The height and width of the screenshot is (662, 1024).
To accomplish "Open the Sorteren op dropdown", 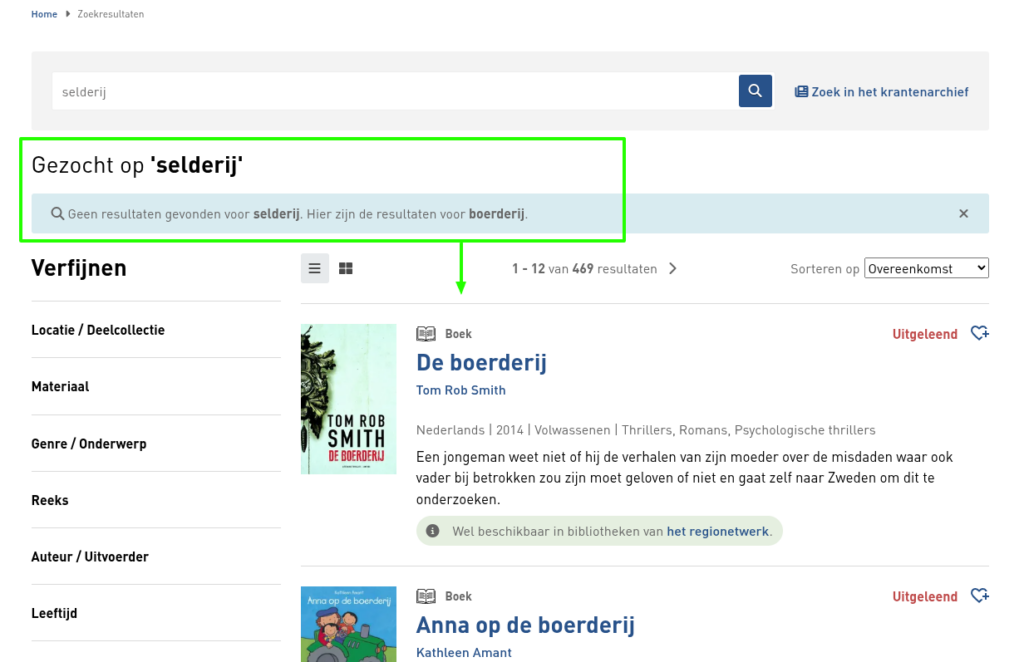I will point(926,269).
